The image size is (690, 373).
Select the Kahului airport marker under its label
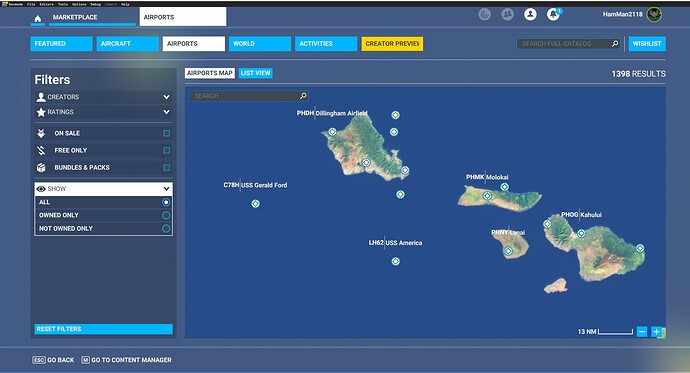click(x=581, y=233)
